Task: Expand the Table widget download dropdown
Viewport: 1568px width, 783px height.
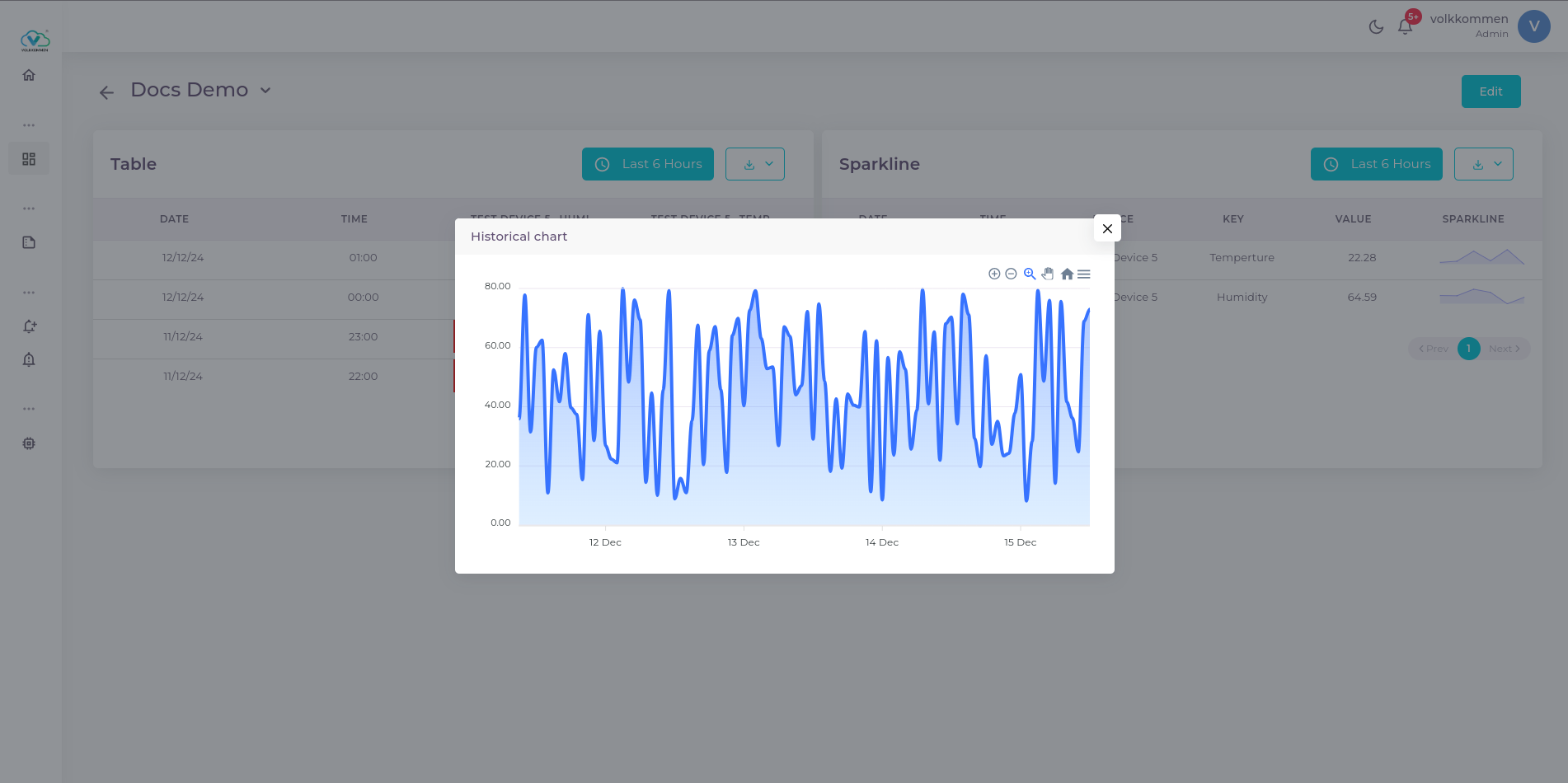Action: coord(755,164)
